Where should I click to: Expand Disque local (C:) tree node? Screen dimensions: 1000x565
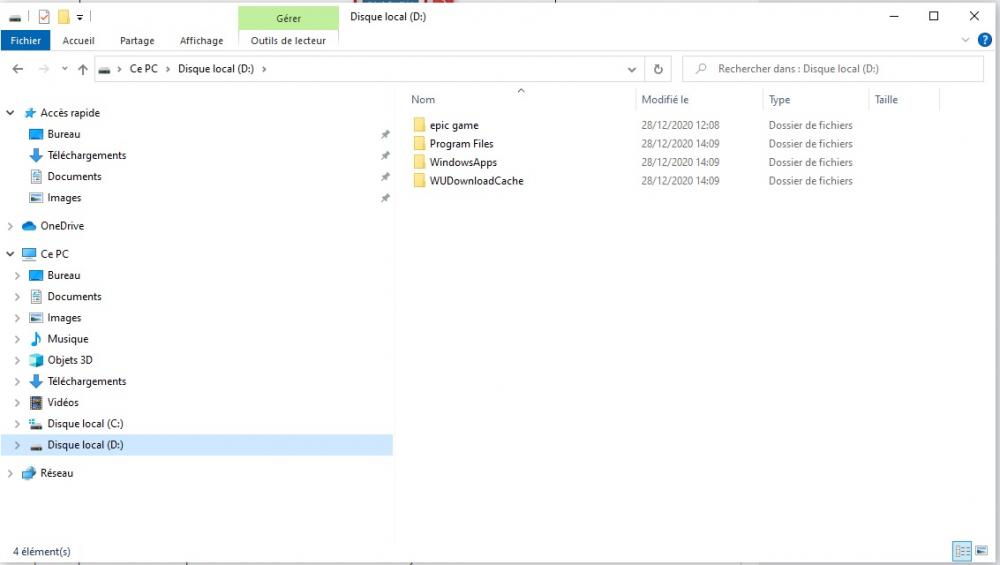(x=17, y=423)
